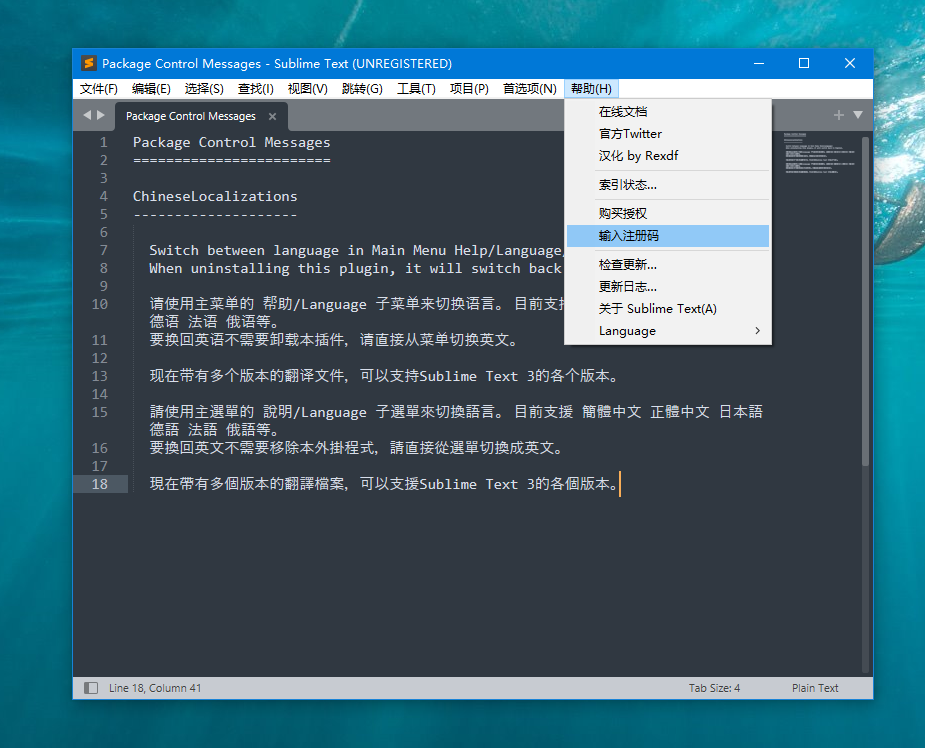
Task: Select 购买授权 menu item
Action: [x=668, y=214]
